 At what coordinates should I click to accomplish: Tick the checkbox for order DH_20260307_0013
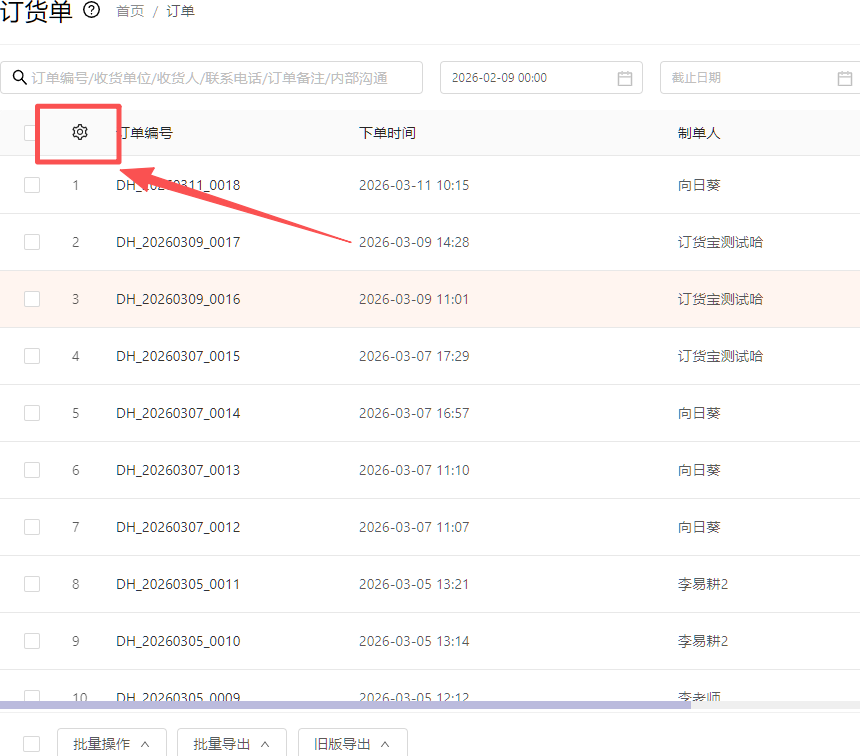(x=32, y=470)
